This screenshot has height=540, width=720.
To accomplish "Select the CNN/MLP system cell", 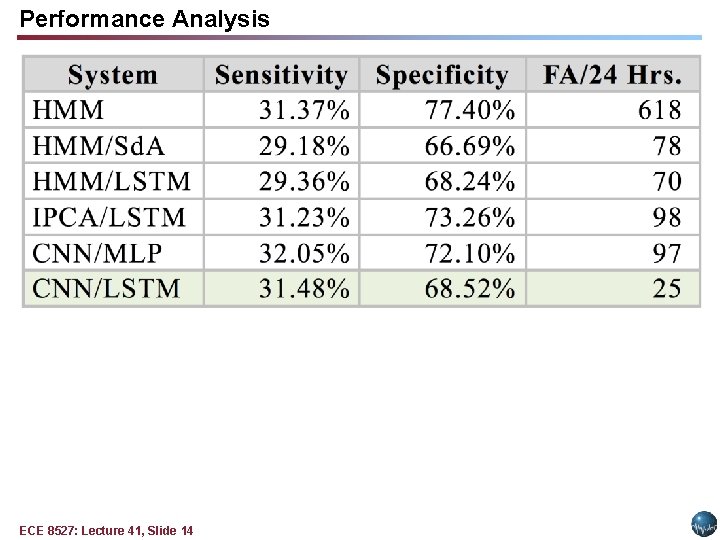I will [x=113, y=253].
